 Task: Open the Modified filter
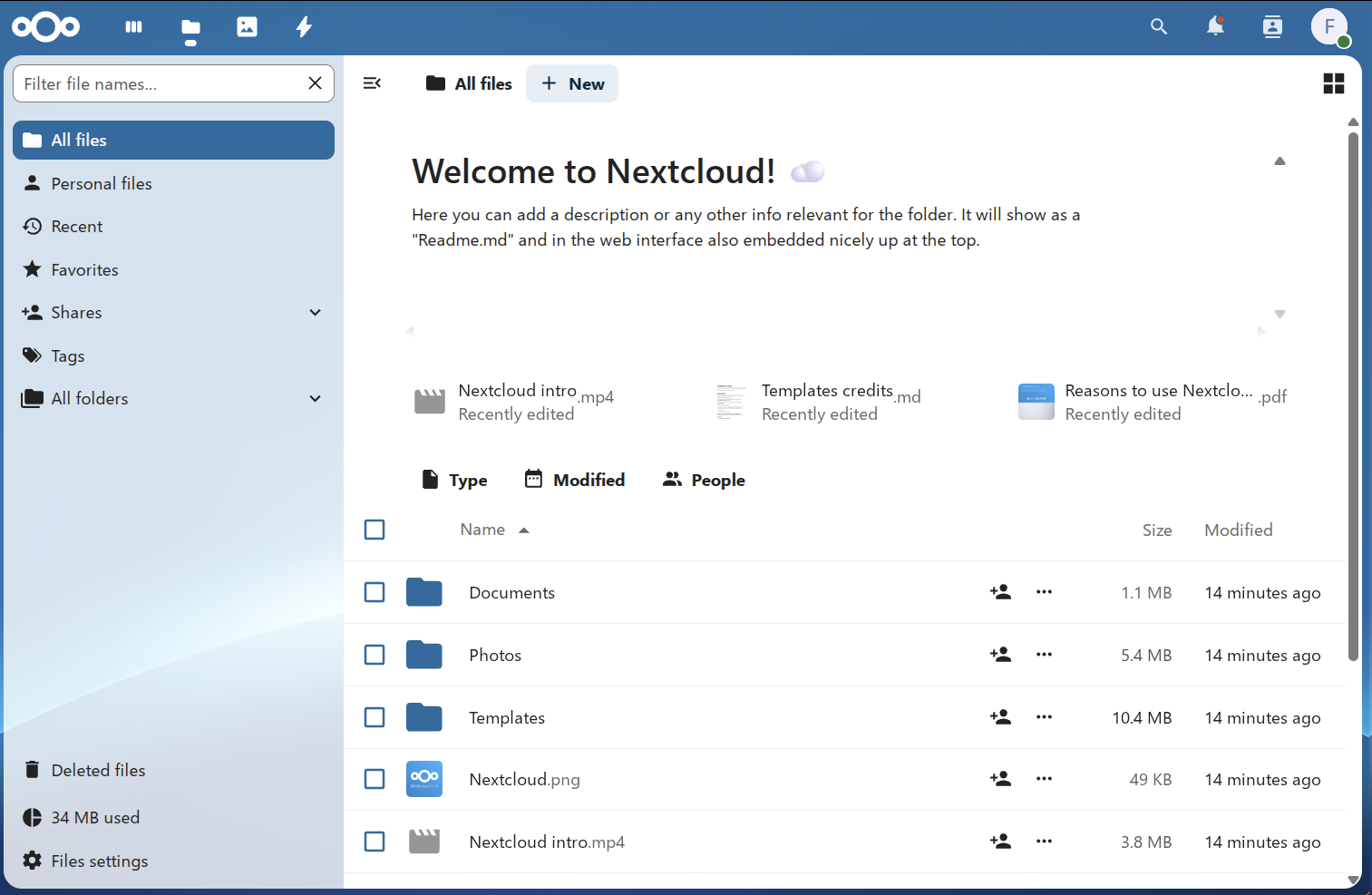[574, 479]
